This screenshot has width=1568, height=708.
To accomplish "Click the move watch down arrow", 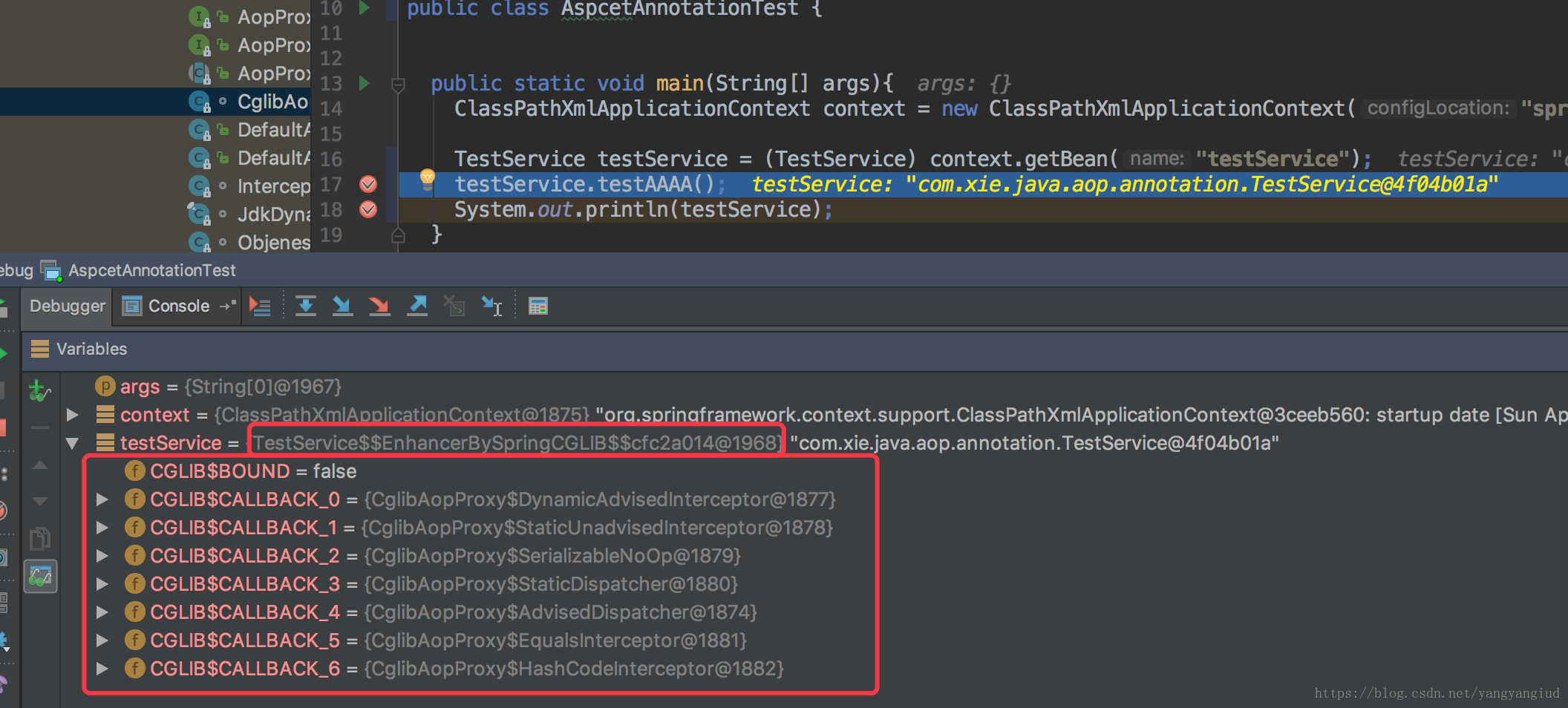I will [40, 502].
